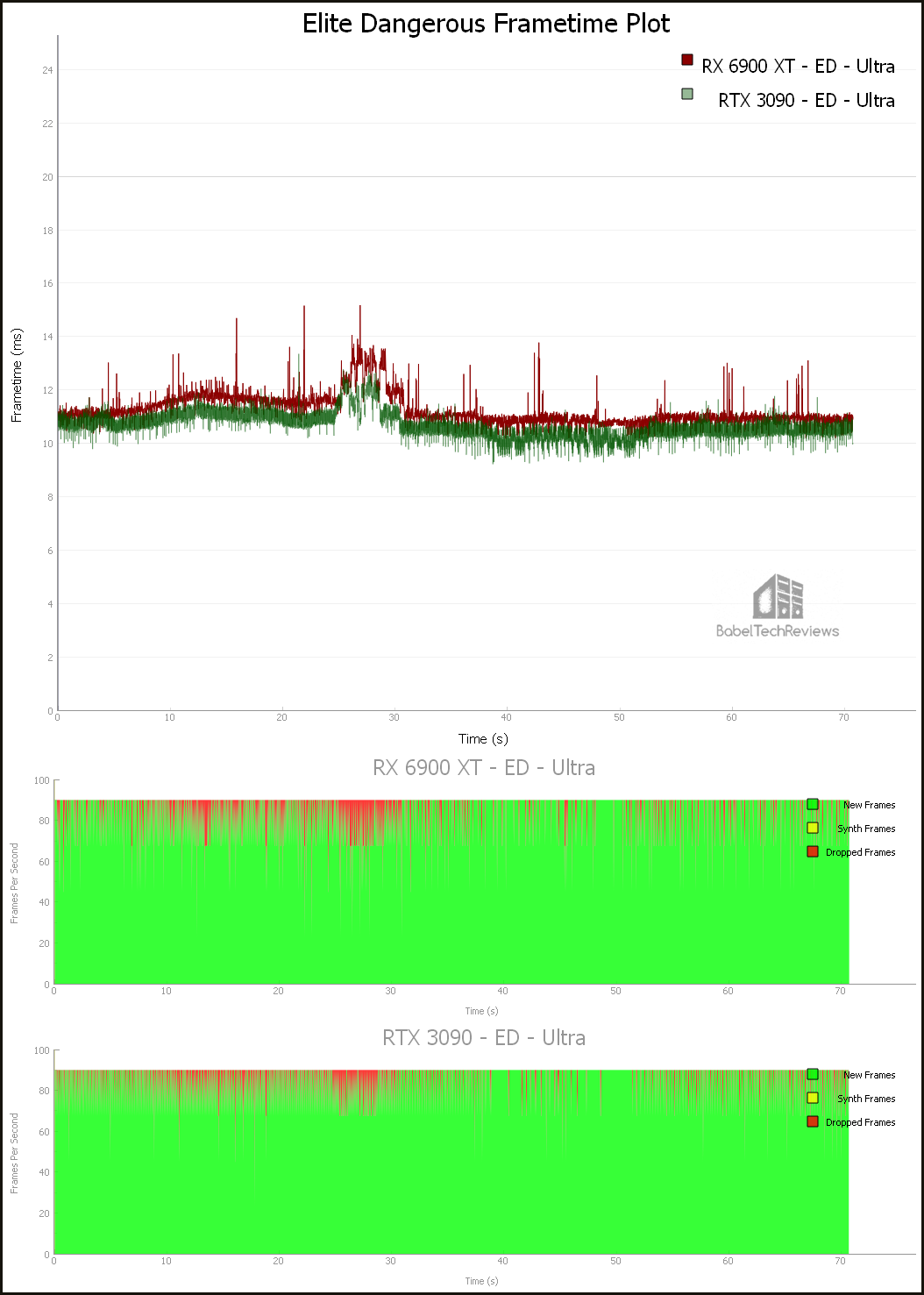Click the '14' tick on the frametime axis

(47, 338)
